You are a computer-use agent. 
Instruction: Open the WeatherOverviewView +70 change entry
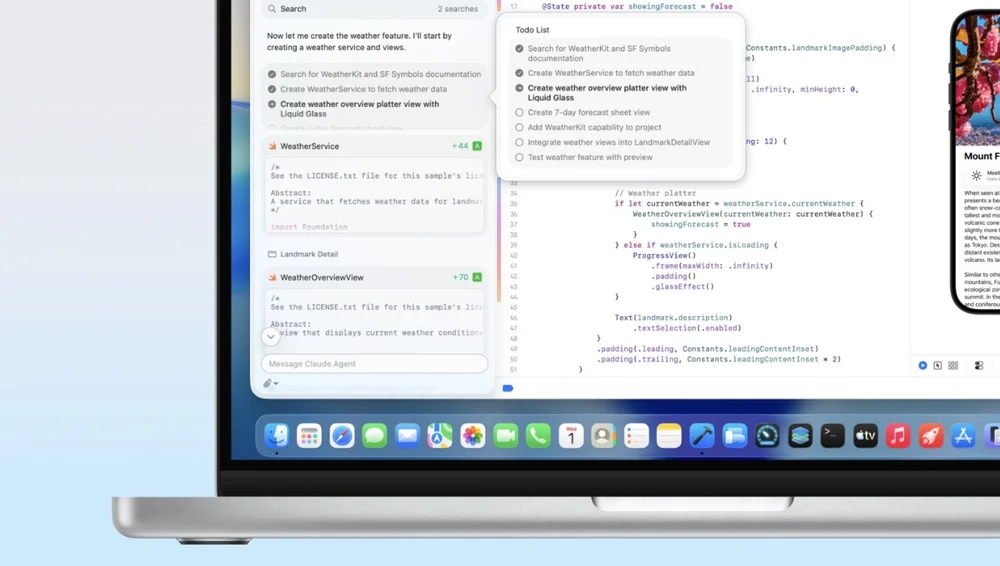[x=374, y=278]
